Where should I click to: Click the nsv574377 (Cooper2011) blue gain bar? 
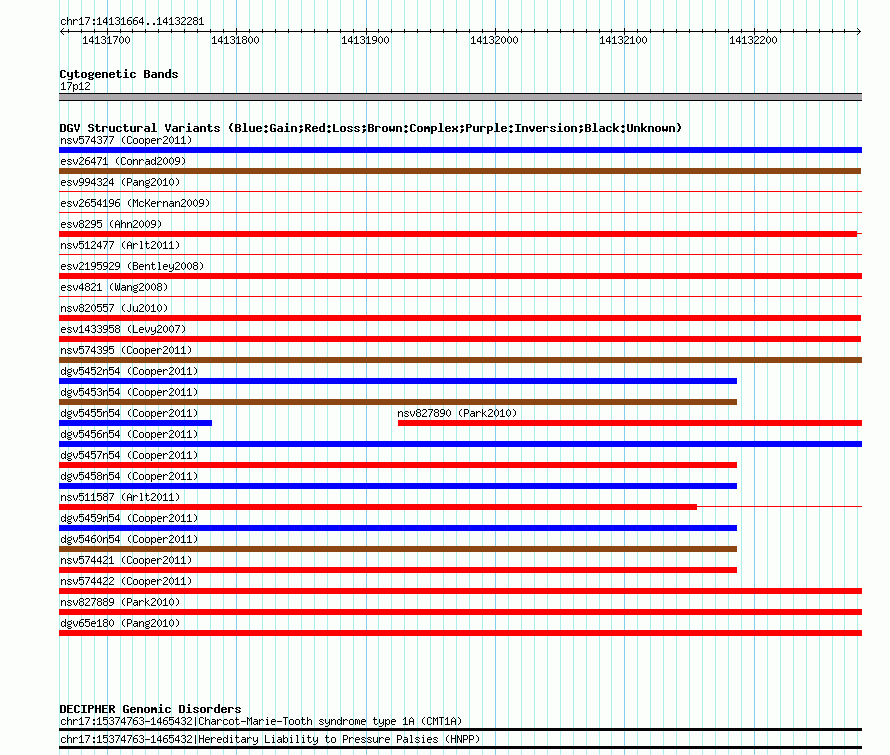click(460, 150)
